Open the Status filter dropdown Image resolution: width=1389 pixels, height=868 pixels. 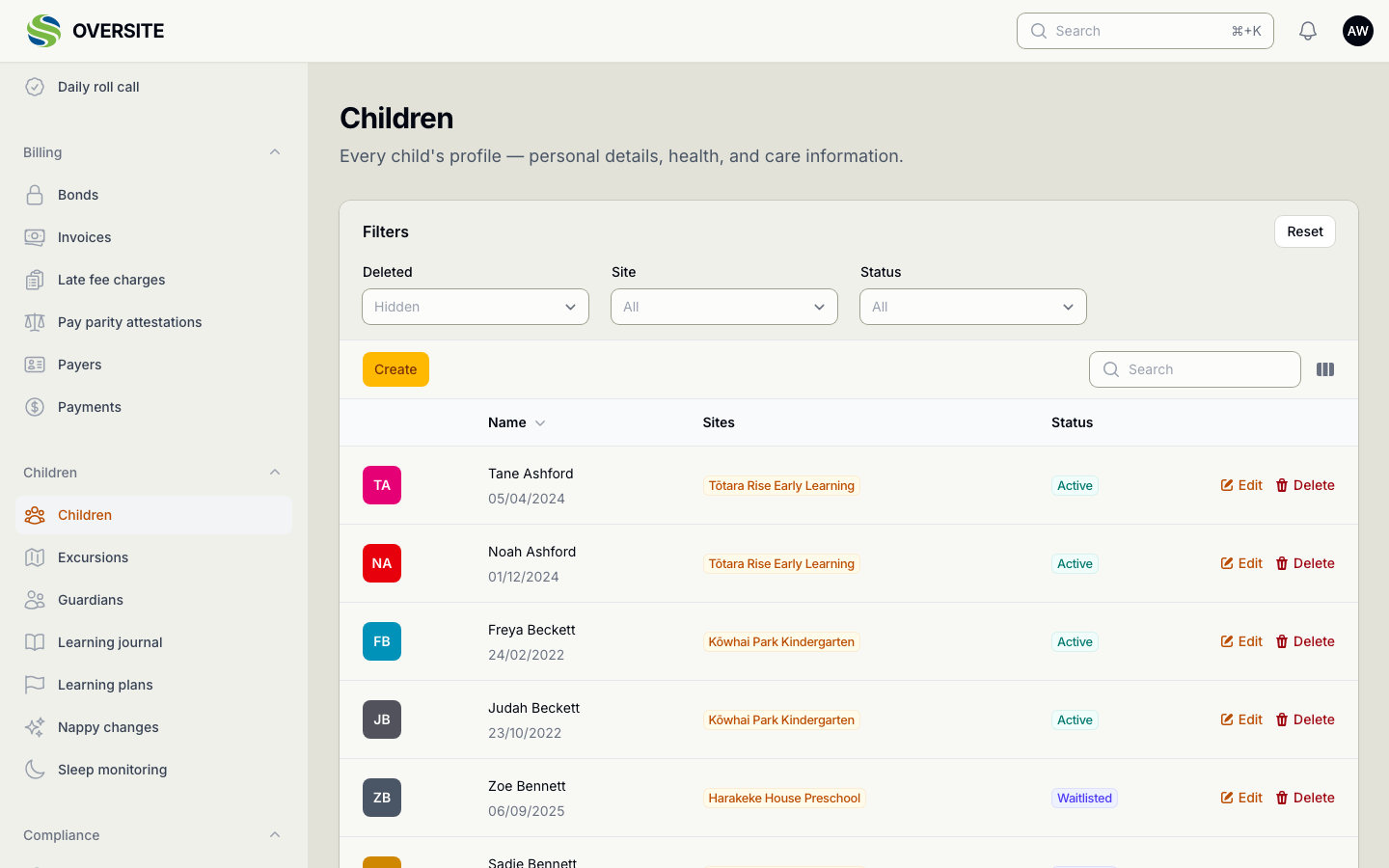pos(973,307)
